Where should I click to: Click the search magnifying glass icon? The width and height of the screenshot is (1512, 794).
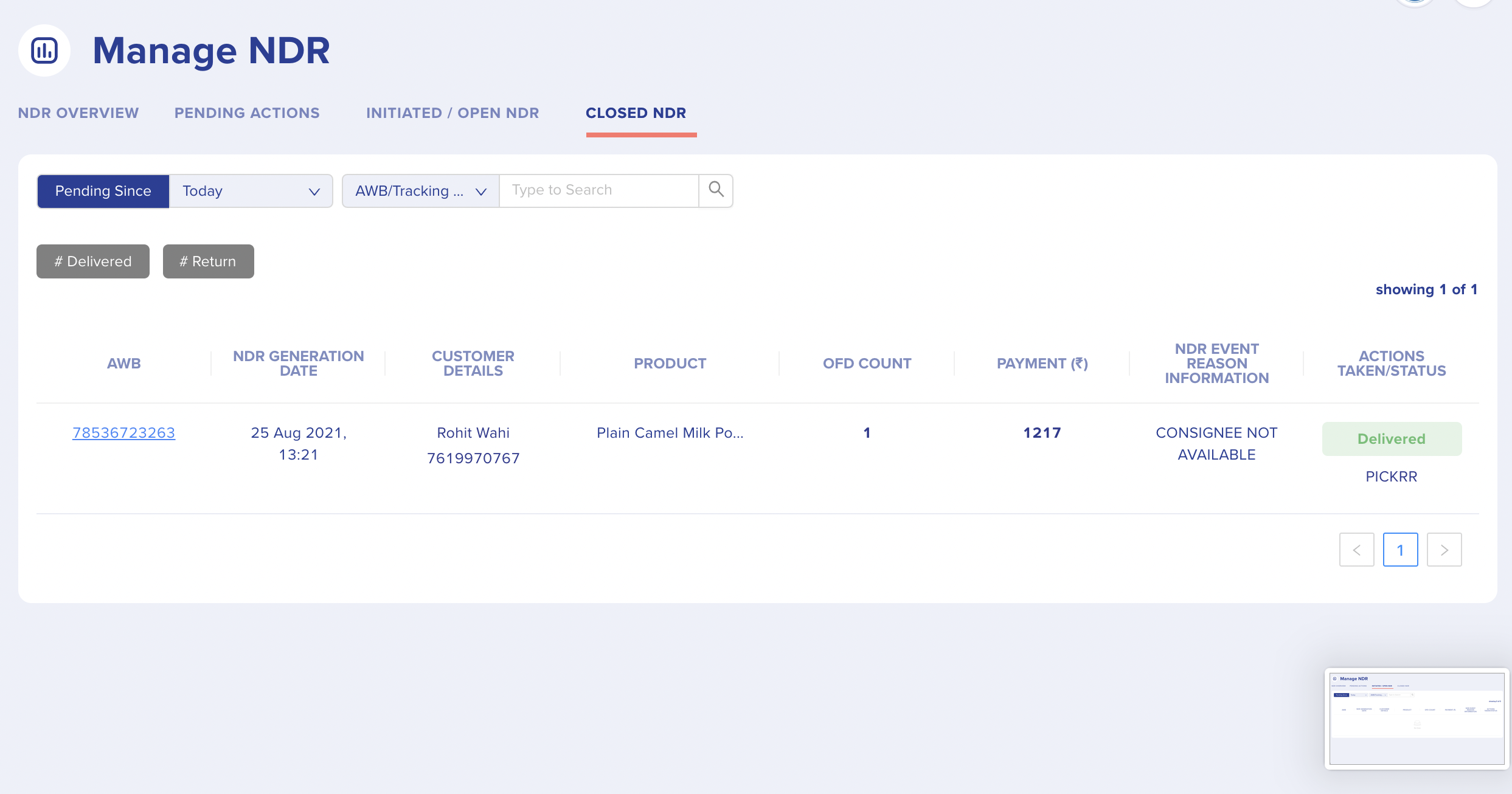coord(716,190)
